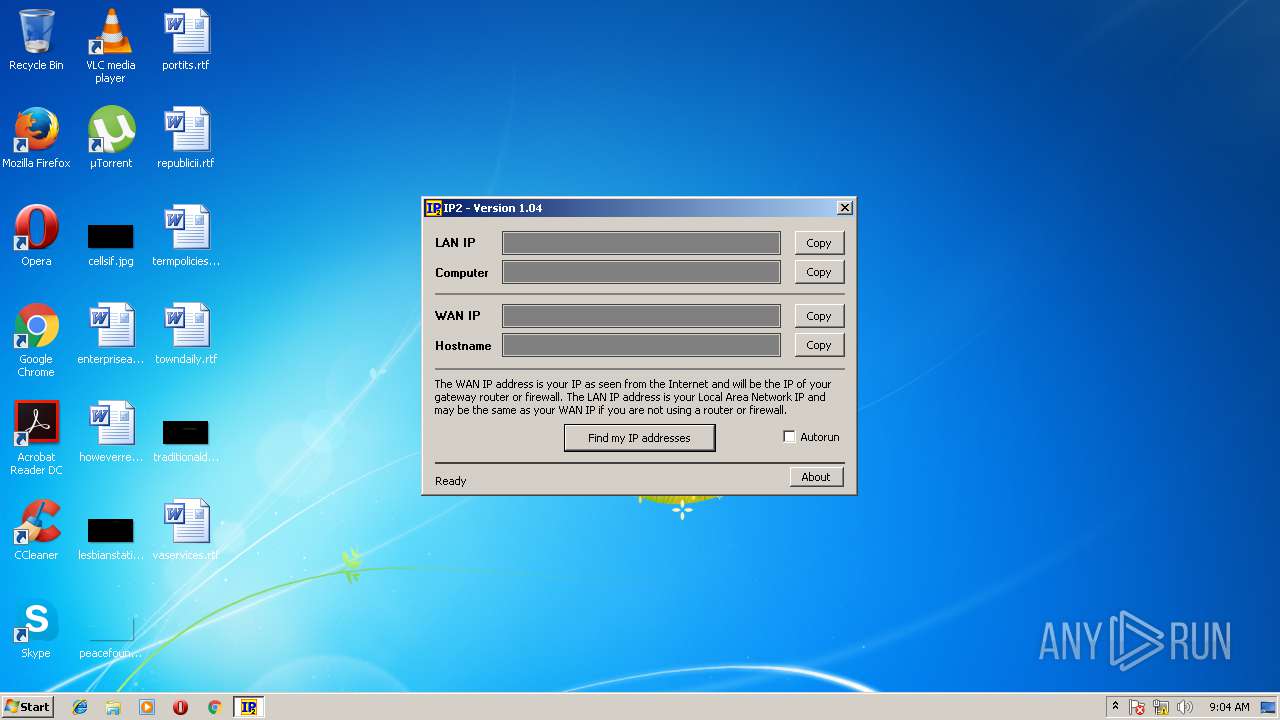This screenshot has width=1280, height=720.
Task: Select the CCleaner desktop shortcut
Action: pos(36,531)
